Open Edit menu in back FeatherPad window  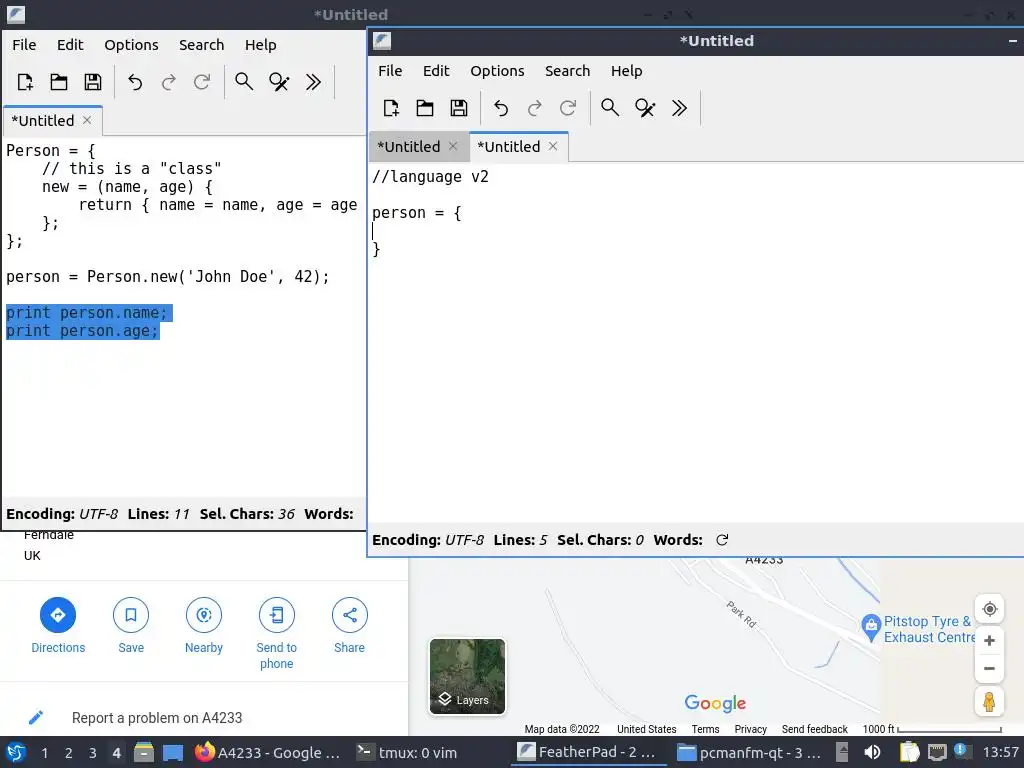point(70,44)
